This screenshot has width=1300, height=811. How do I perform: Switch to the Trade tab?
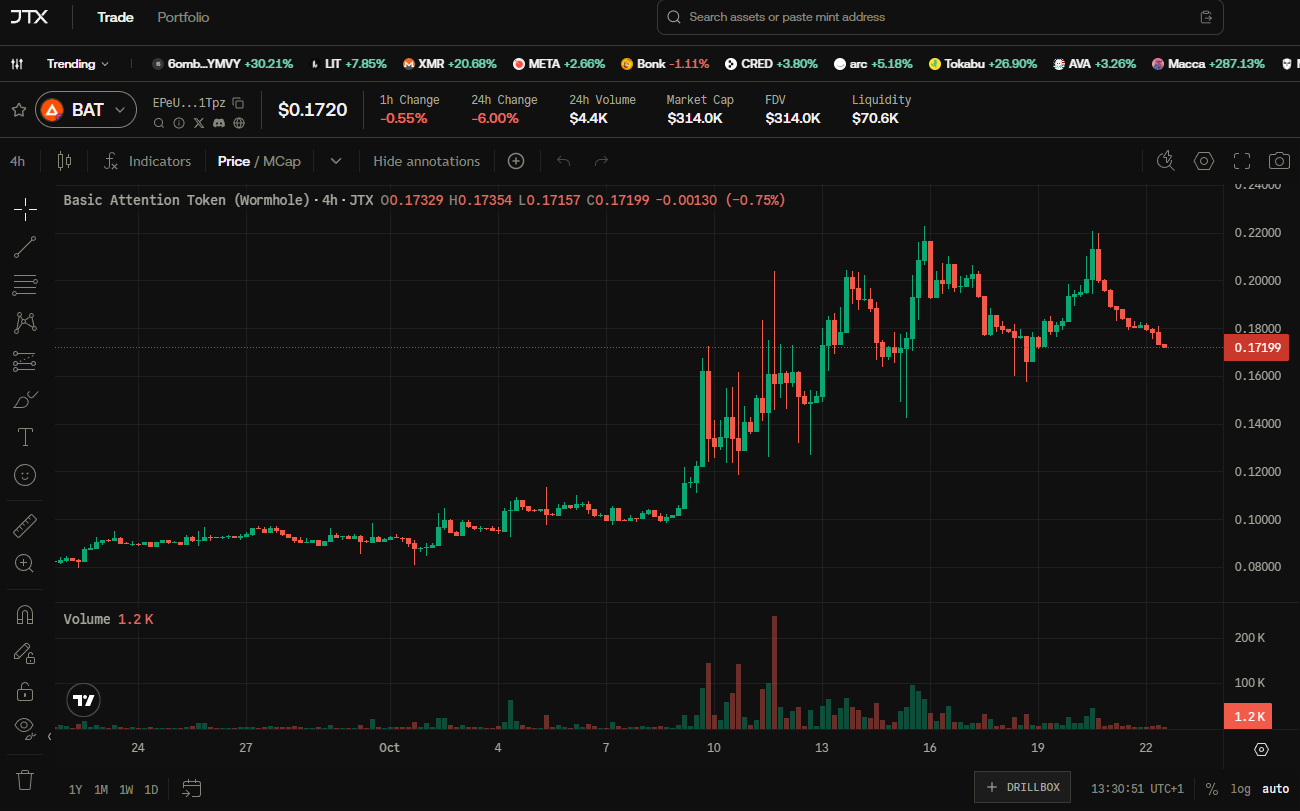coord(115,17)
